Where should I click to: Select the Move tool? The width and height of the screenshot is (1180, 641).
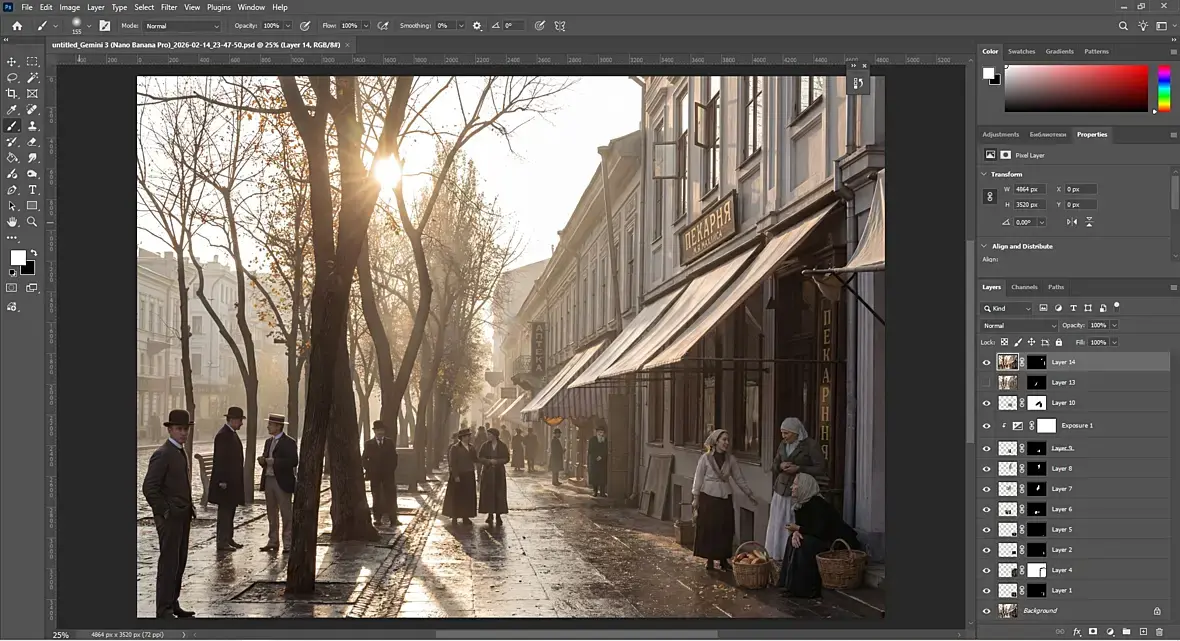pyautogui.click(x=12, y=61)
